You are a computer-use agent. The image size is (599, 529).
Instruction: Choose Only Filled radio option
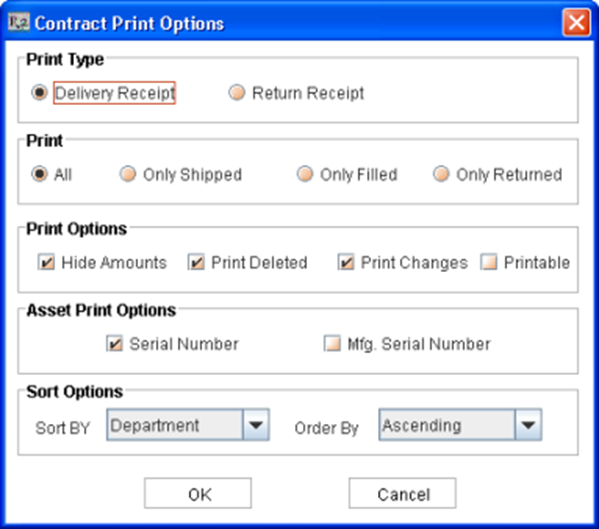pos(305,174)
